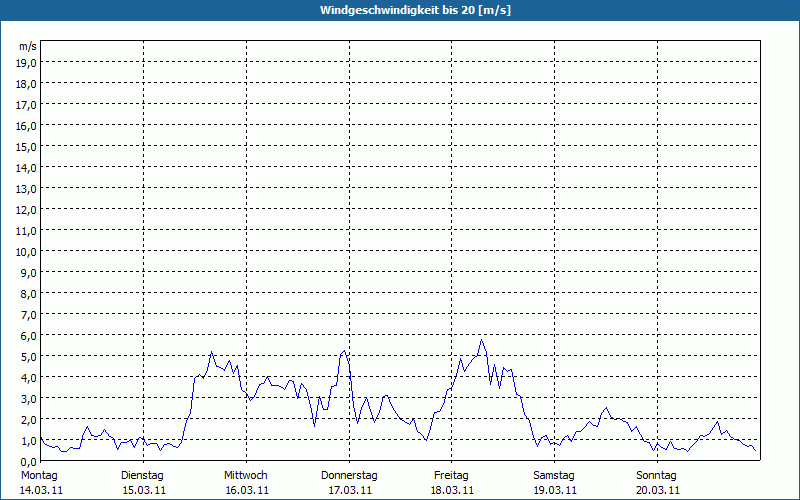Click the y-axis value 5,0
Image resolution: width=800 pixels, height=500 pixels.
coord(28,357)
